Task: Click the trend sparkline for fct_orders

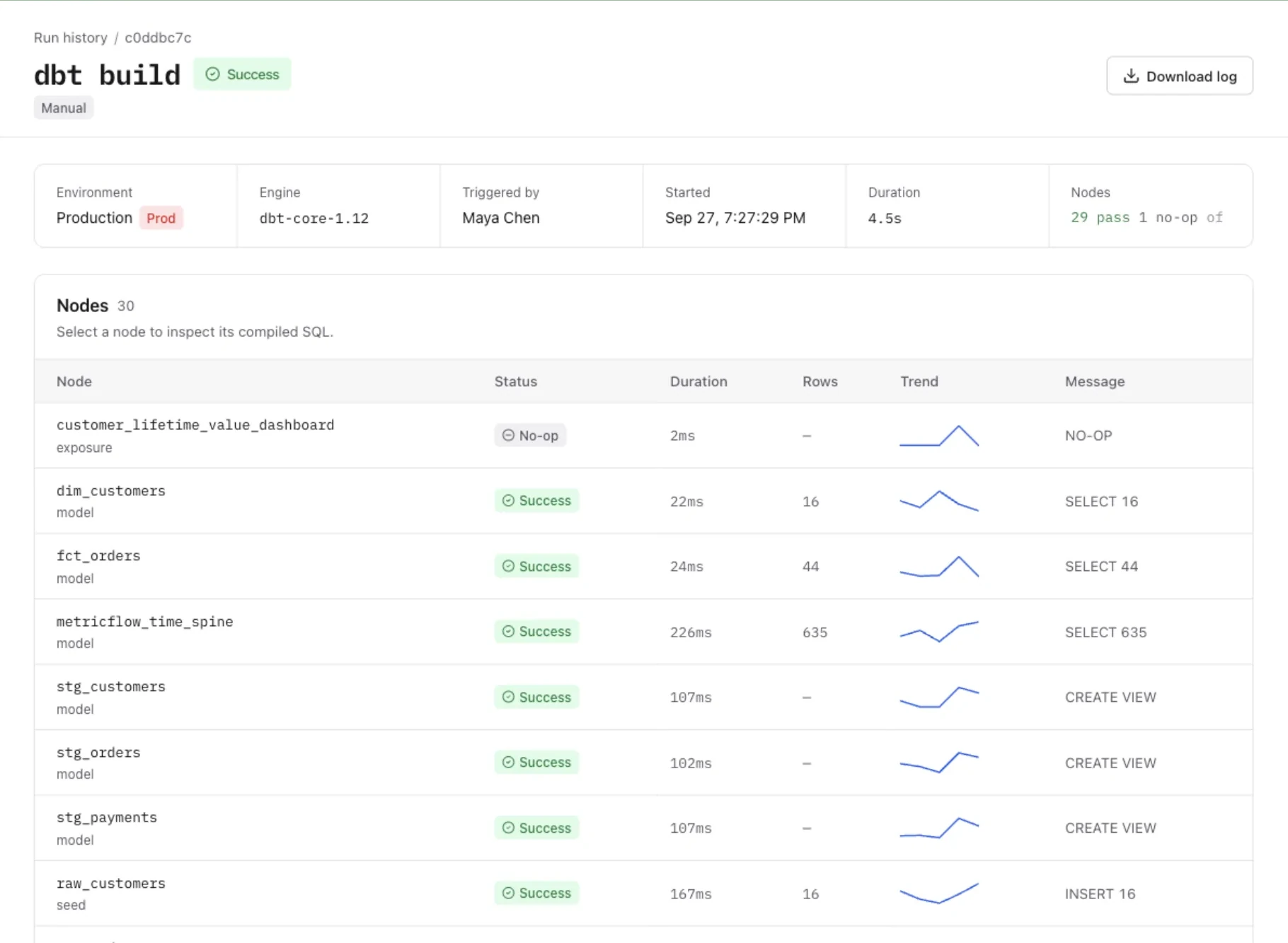Action: tap(939, 566)
